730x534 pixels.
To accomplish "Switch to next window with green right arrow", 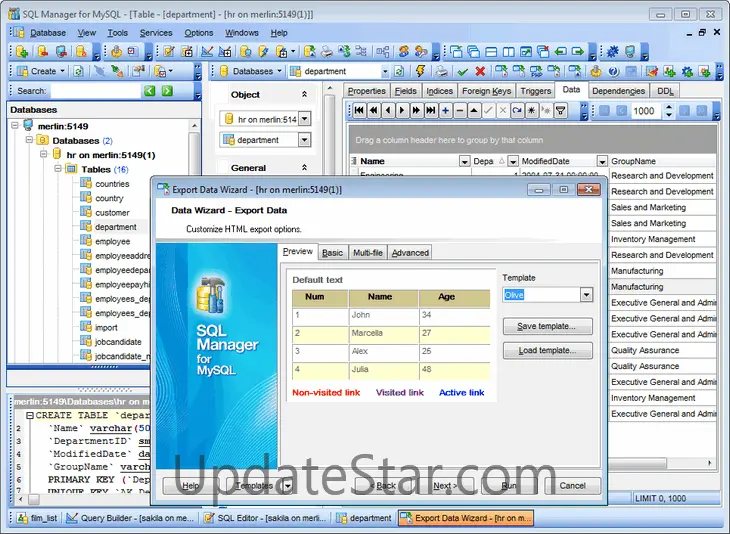I will pos(578,51).
